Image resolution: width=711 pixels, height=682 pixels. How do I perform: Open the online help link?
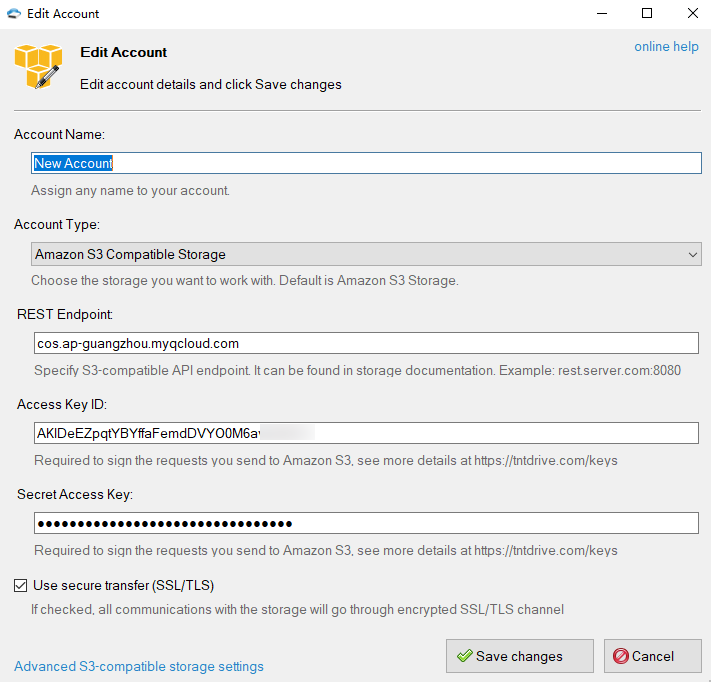pos(666,47)
